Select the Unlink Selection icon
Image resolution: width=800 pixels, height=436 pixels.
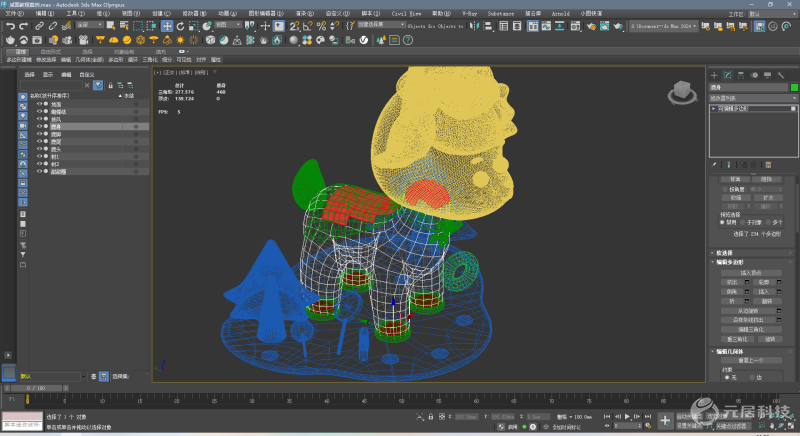pyautogui.click(x=53, y=26)
